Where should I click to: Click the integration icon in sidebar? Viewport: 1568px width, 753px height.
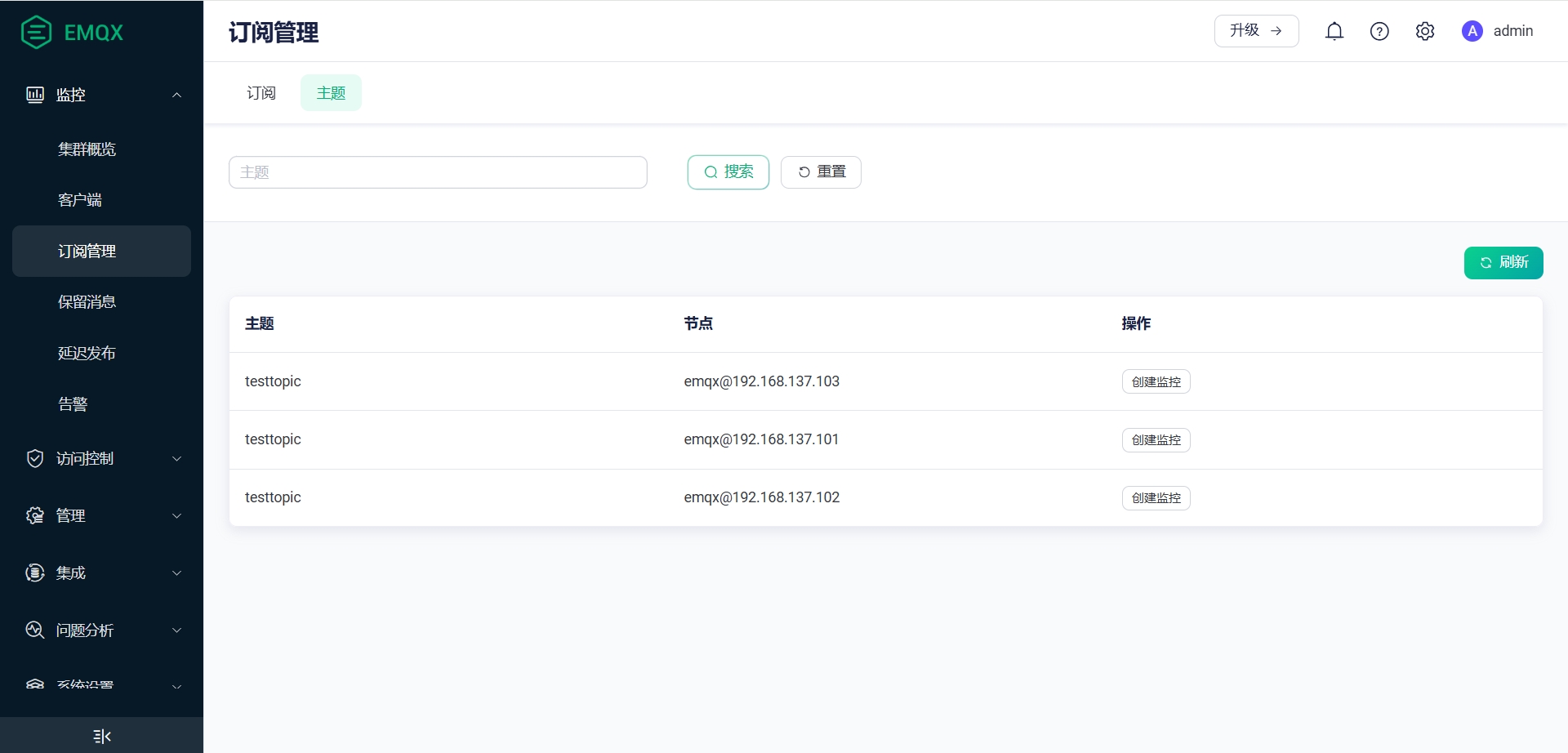coord(35,573)
